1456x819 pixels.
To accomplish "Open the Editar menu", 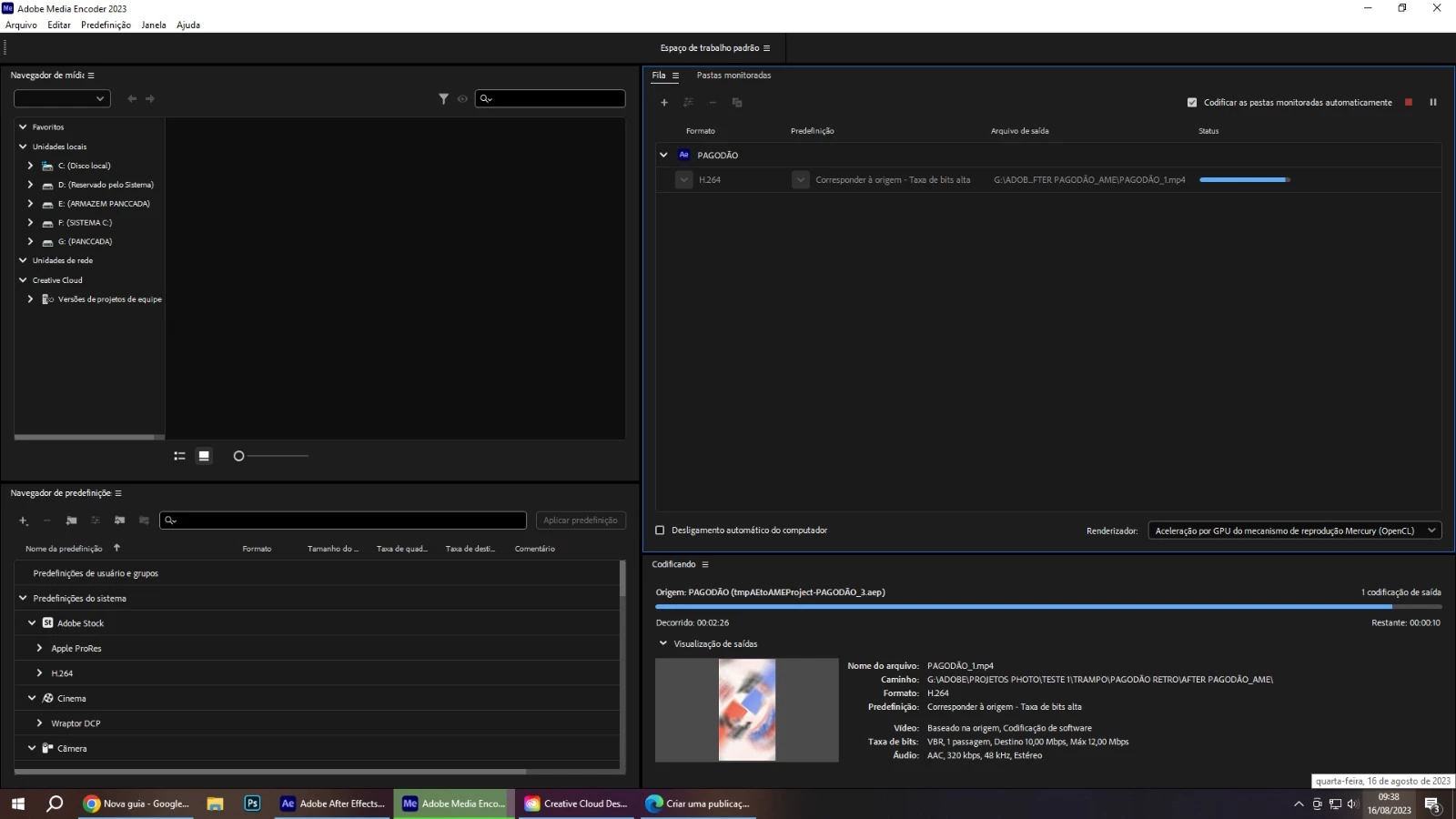I will point(59,25).
